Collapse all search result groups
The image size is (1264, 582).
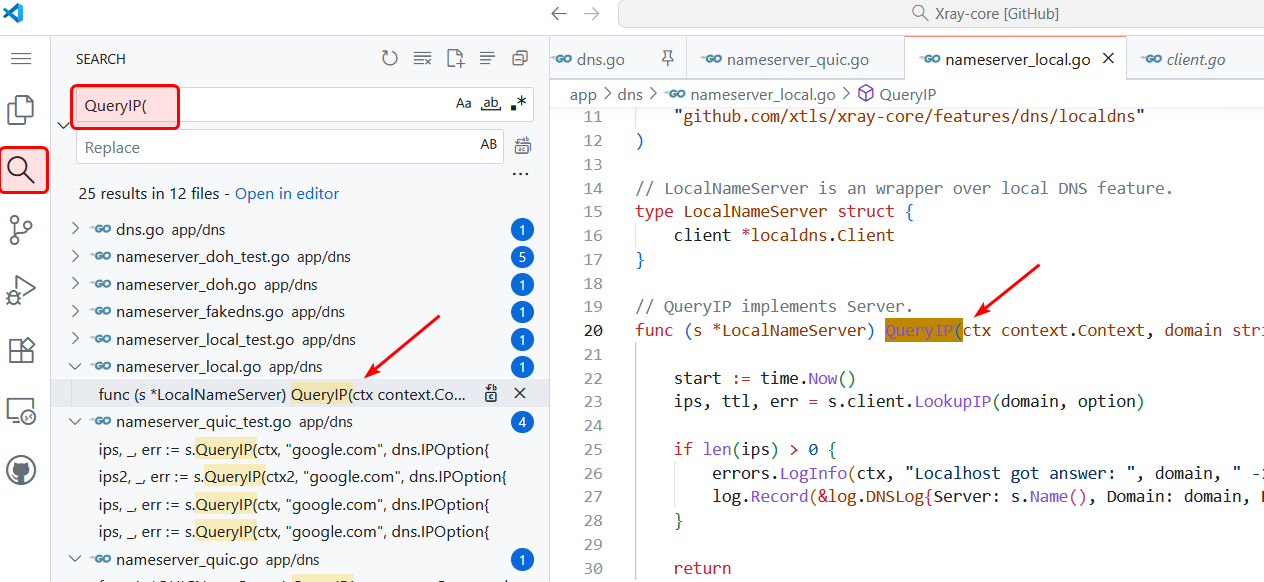pyautogui.click(x=519, y=59)
